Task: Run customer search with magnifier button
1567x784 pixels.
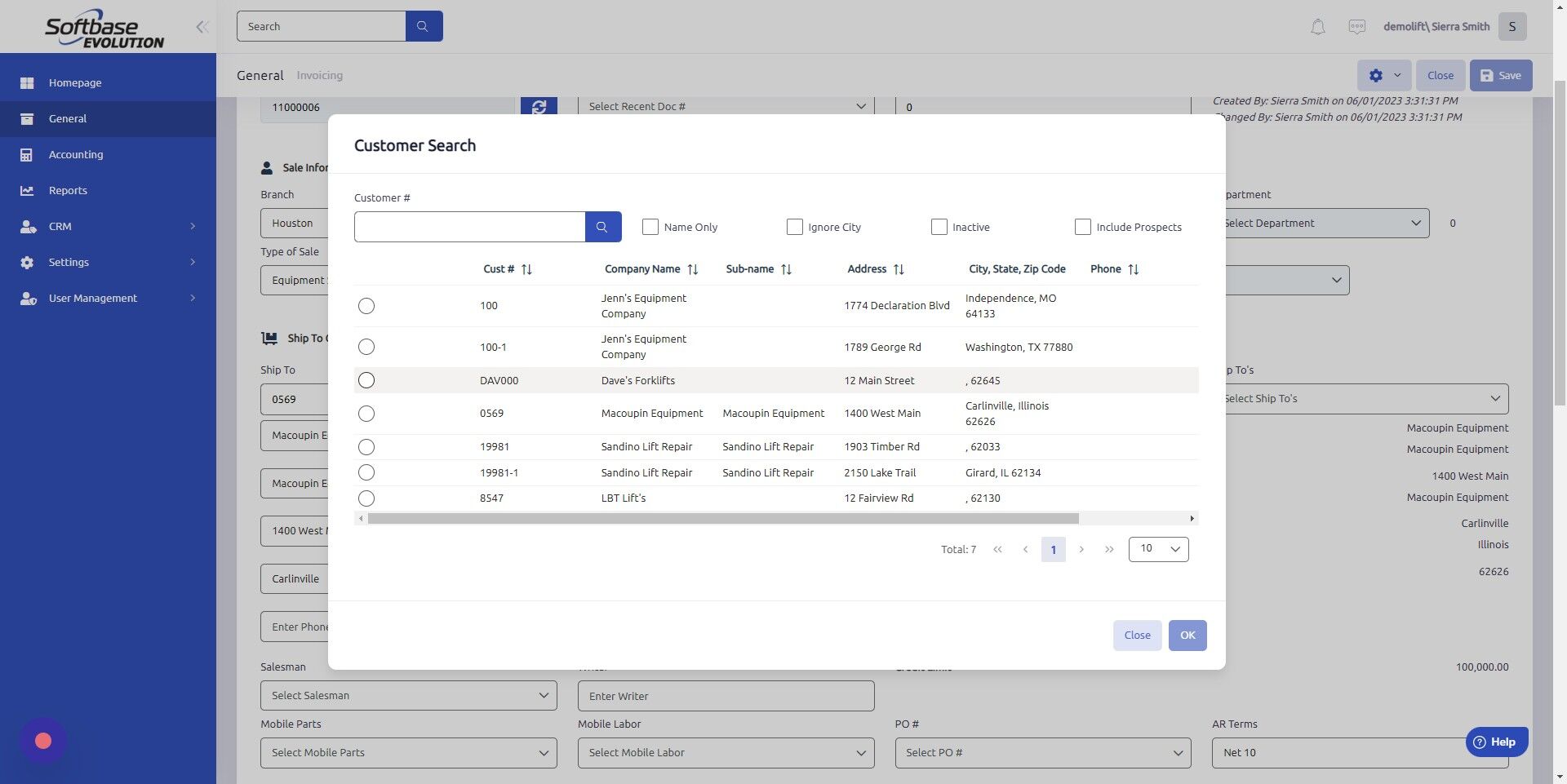Action: [602, 227]
